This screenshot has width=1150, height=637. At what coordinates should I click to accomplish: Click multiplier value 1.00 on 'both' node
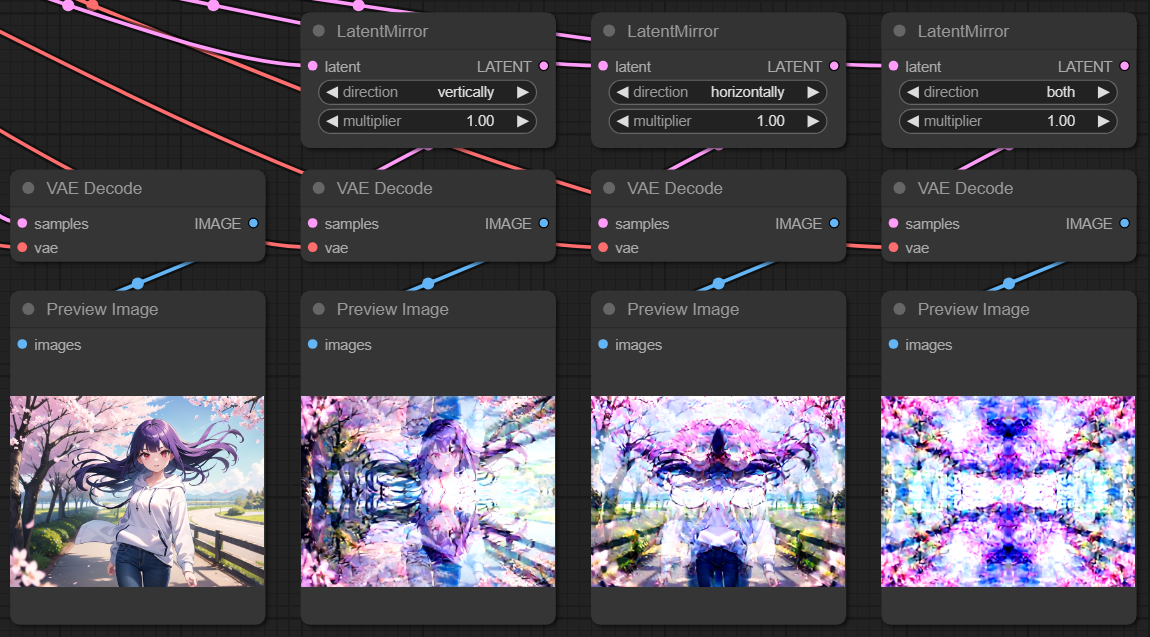1061,121
